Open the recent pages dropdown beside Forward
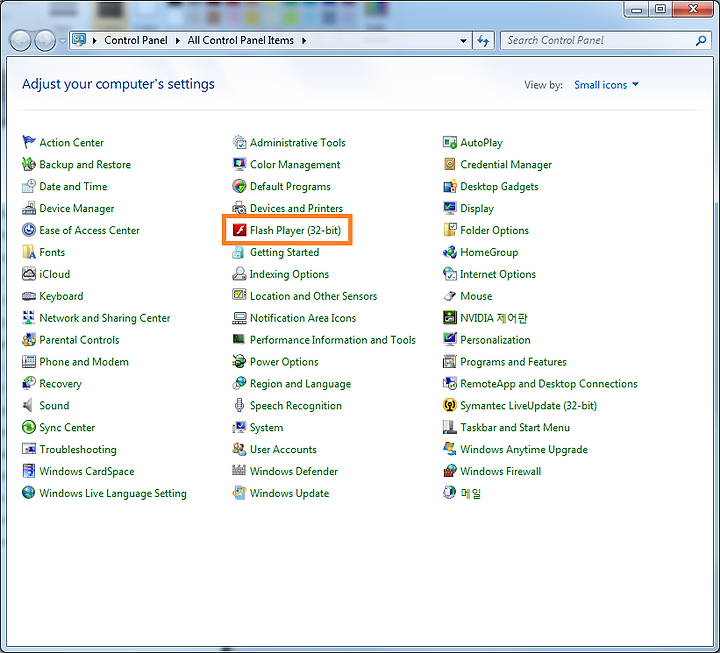720x653 pixels. 62,41
